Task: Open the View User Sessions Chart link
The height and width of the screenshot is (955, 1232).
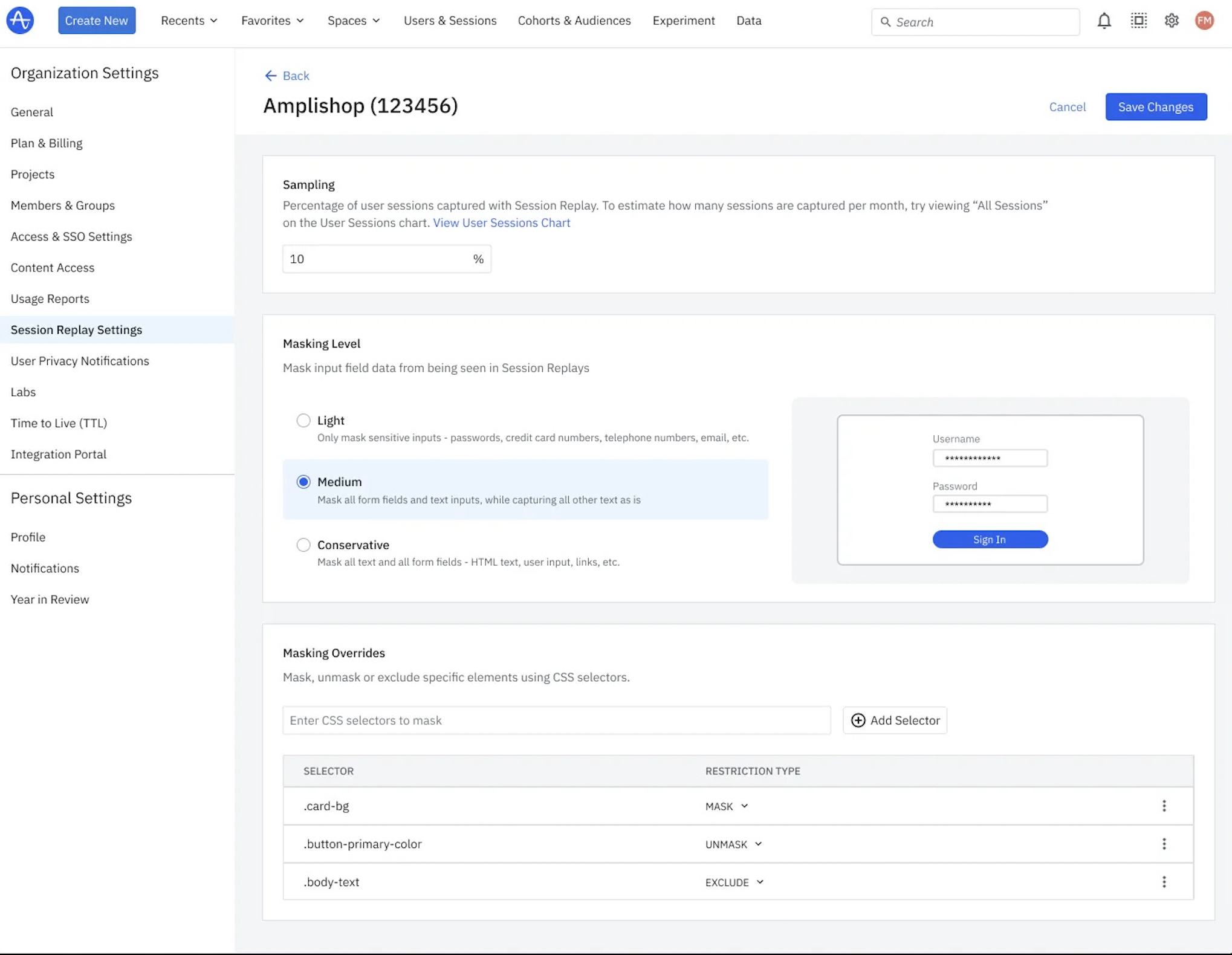Action: (501, 222)
